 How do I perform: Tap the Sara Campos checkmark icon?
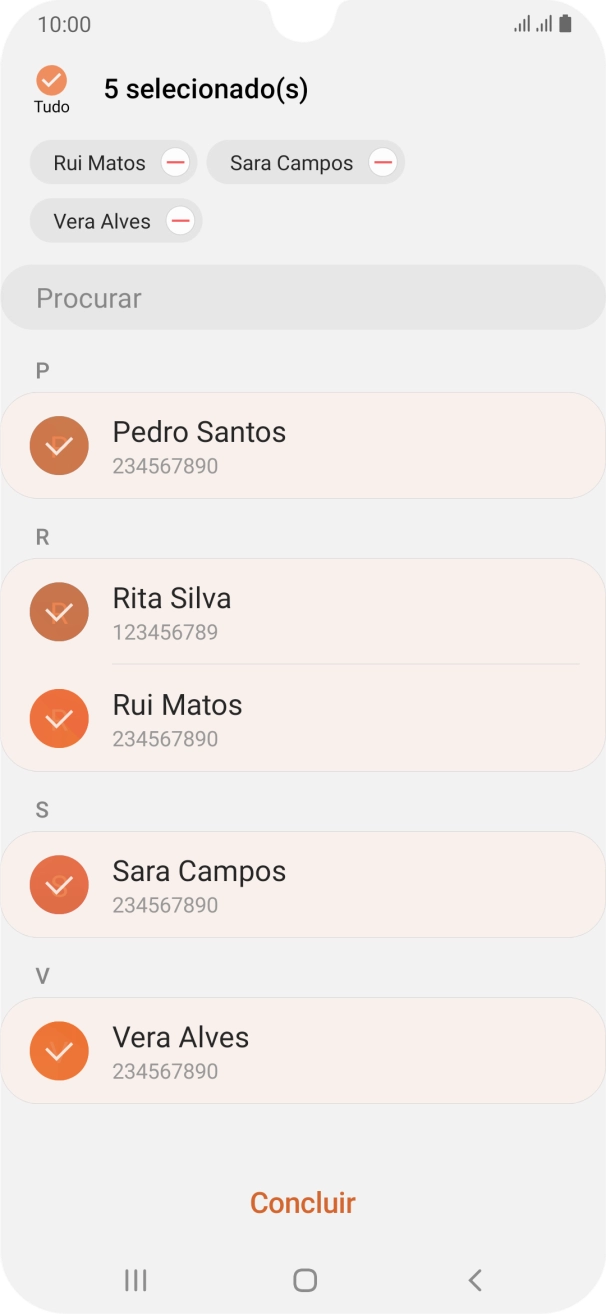[x=59, y=884]
